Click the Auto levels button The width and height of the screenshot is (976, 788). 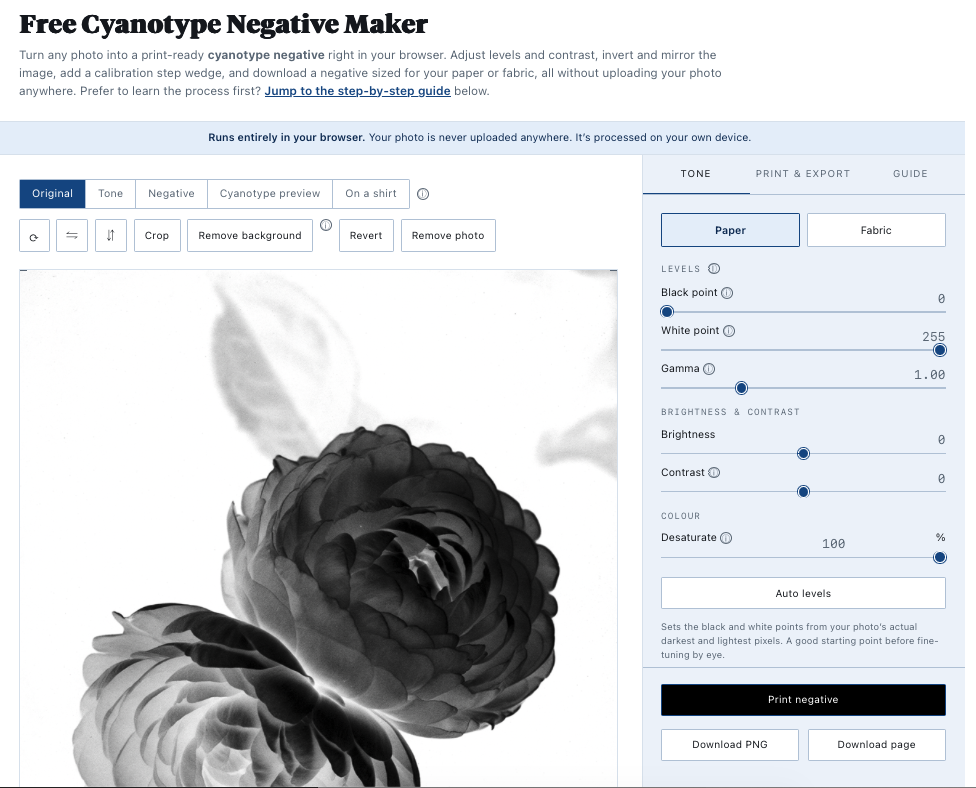pyautogui.click(x=804, y=593)
